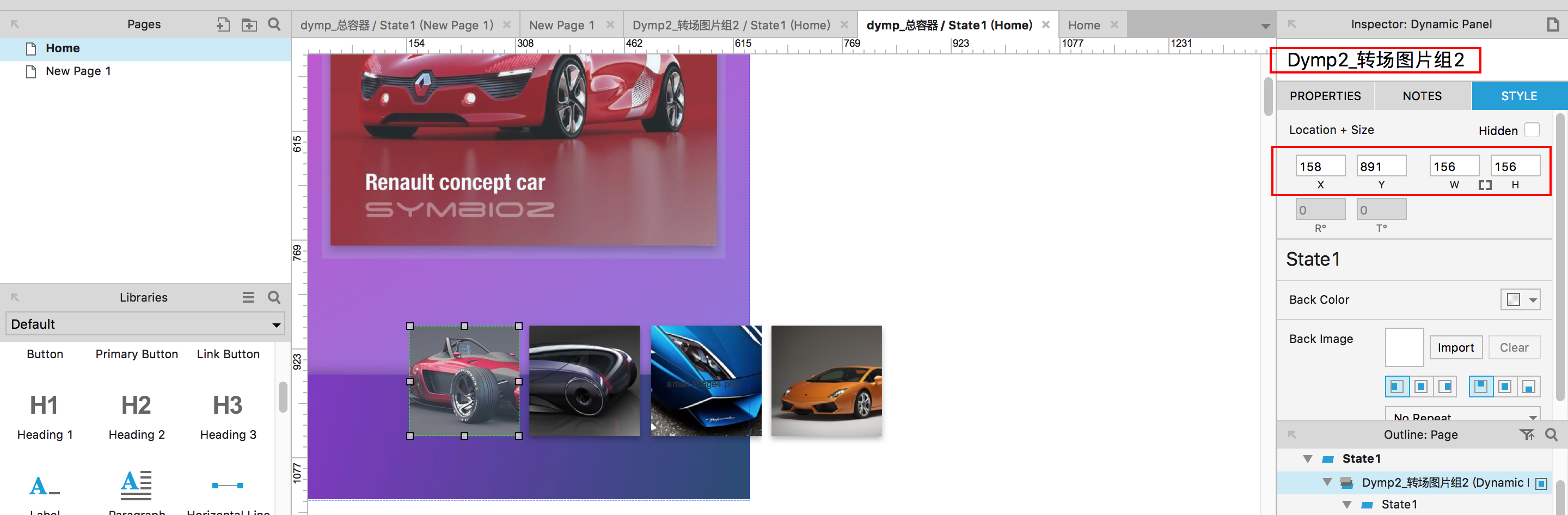Click the Y location field
Image resolution: width=1568 pixels, height=515 pixels.
click(1381, 166)
